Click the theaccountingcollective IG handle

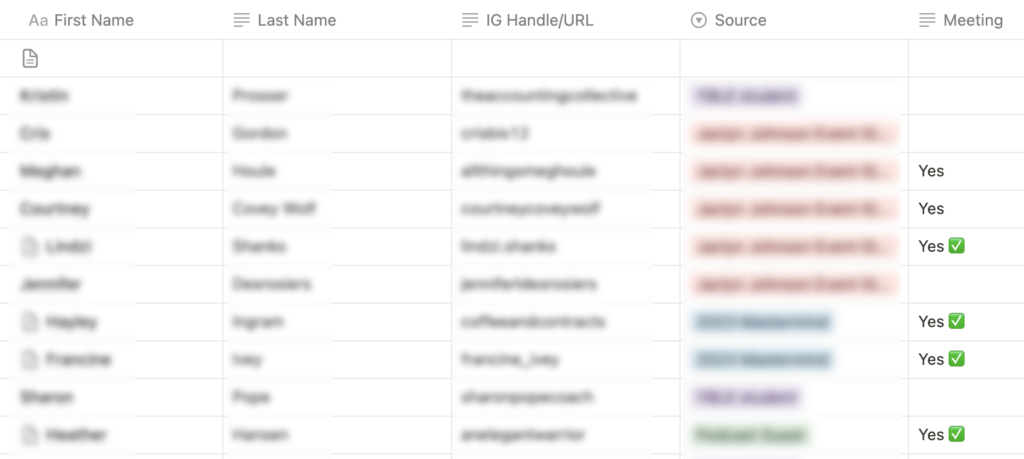[549, 96]
